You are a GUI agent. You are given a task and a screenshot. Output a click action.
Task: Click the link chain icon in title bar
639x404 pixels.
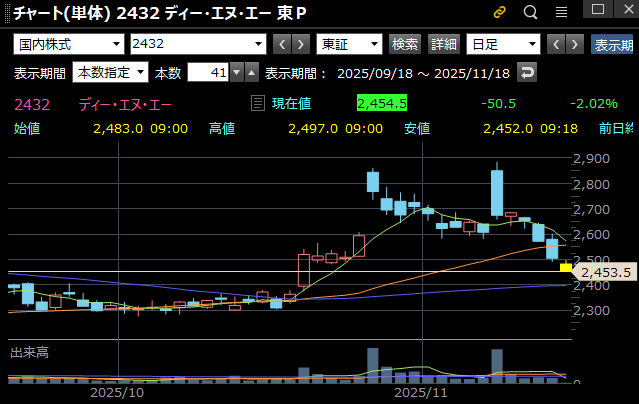click(500, 12)
